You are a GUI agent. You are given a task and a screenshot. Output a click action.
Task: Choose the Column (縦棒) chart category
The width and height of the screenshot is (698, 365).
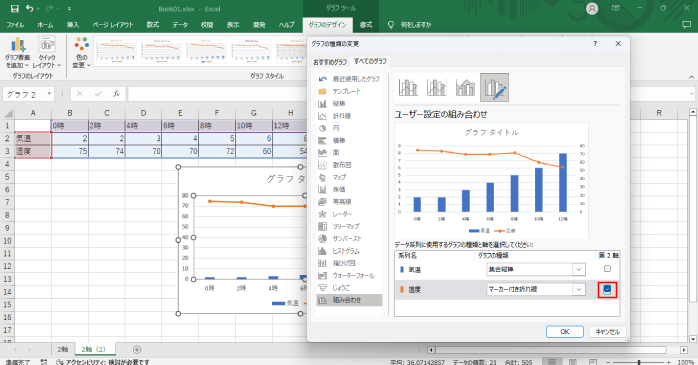pos(349,104)
